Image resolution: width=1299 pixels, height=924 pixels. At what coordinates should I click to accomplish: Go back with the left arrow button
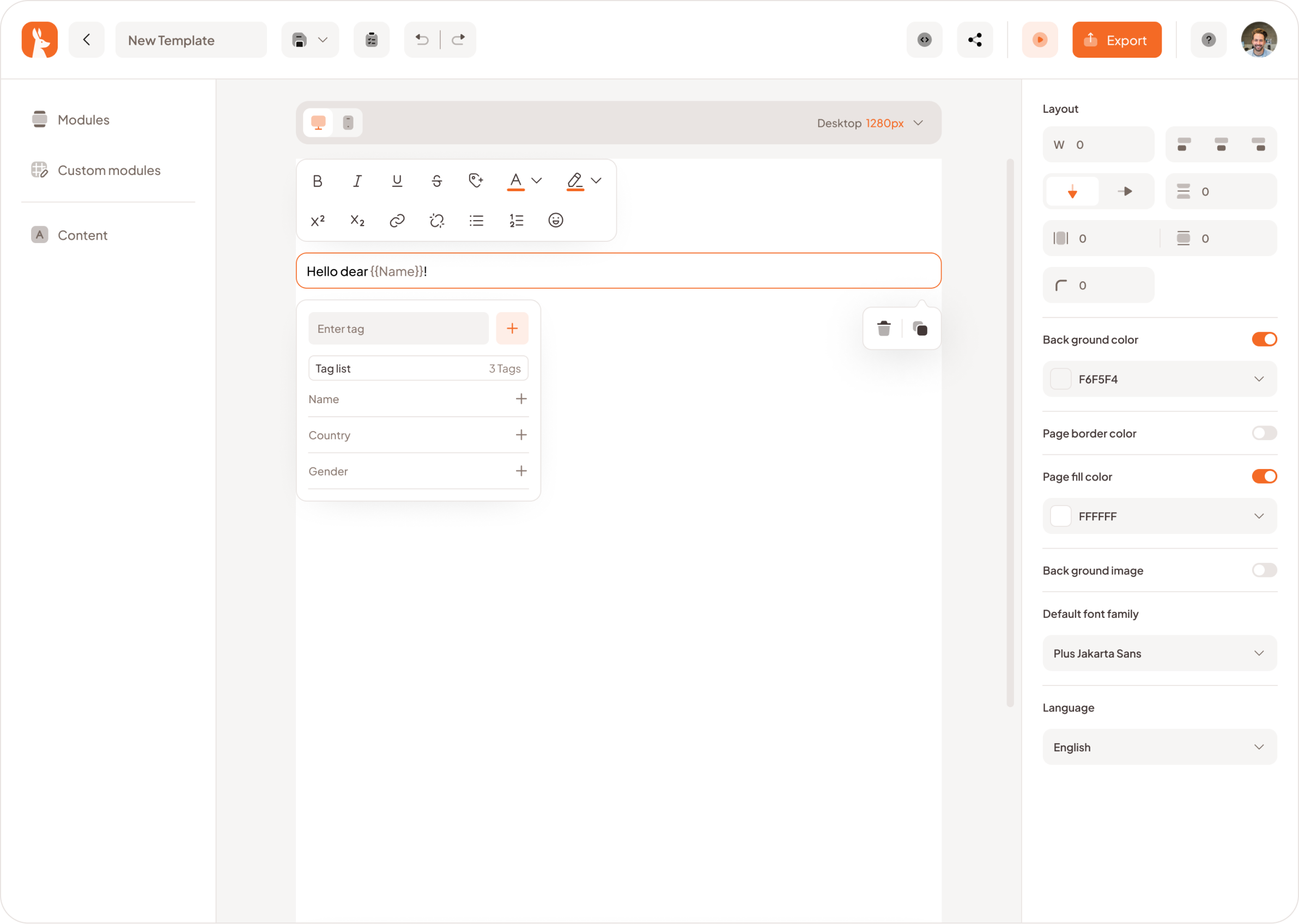coord(87,40)
